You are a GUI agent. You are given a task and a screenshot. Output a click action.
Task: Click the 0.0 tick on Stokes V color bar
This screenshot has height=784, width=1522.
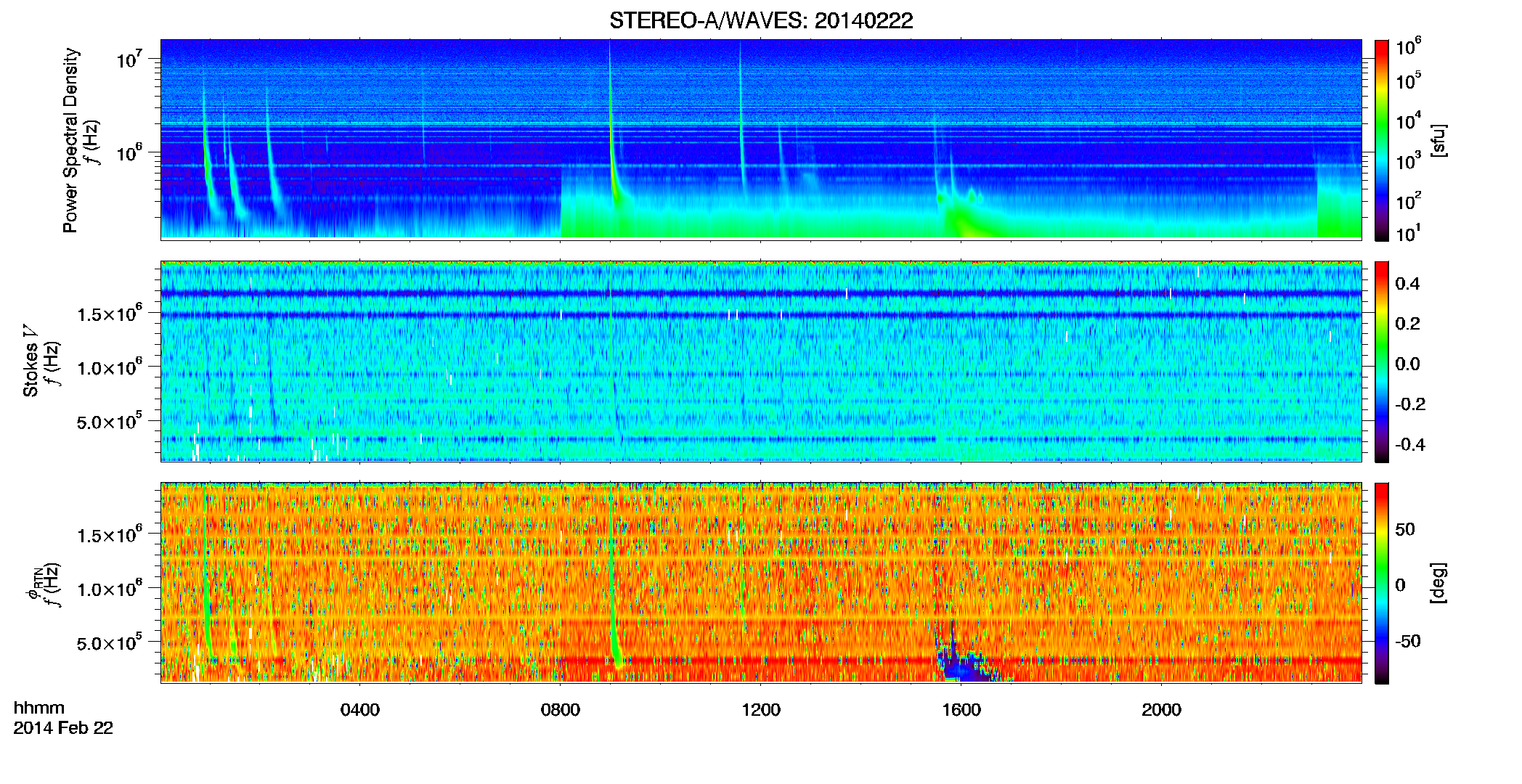1408,364
